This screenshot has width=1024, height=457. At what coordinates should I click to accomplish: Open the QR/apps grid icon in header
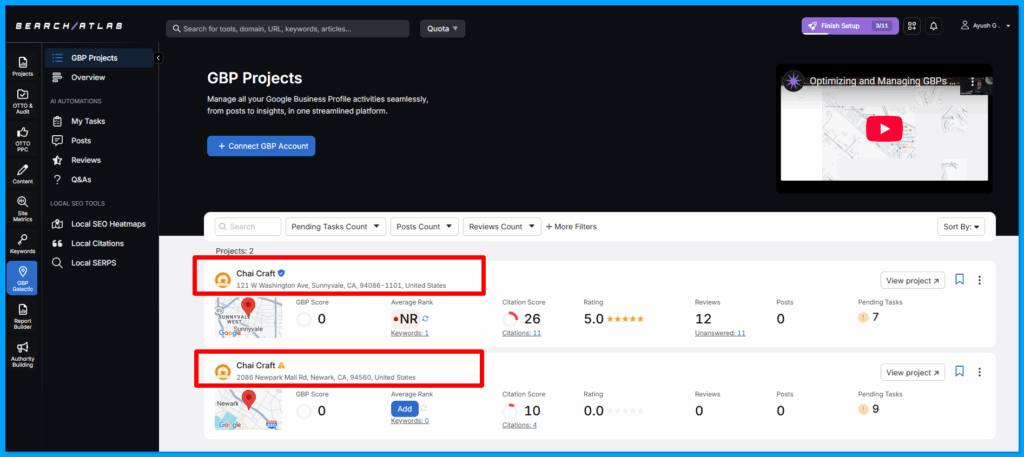pos(912,26)
